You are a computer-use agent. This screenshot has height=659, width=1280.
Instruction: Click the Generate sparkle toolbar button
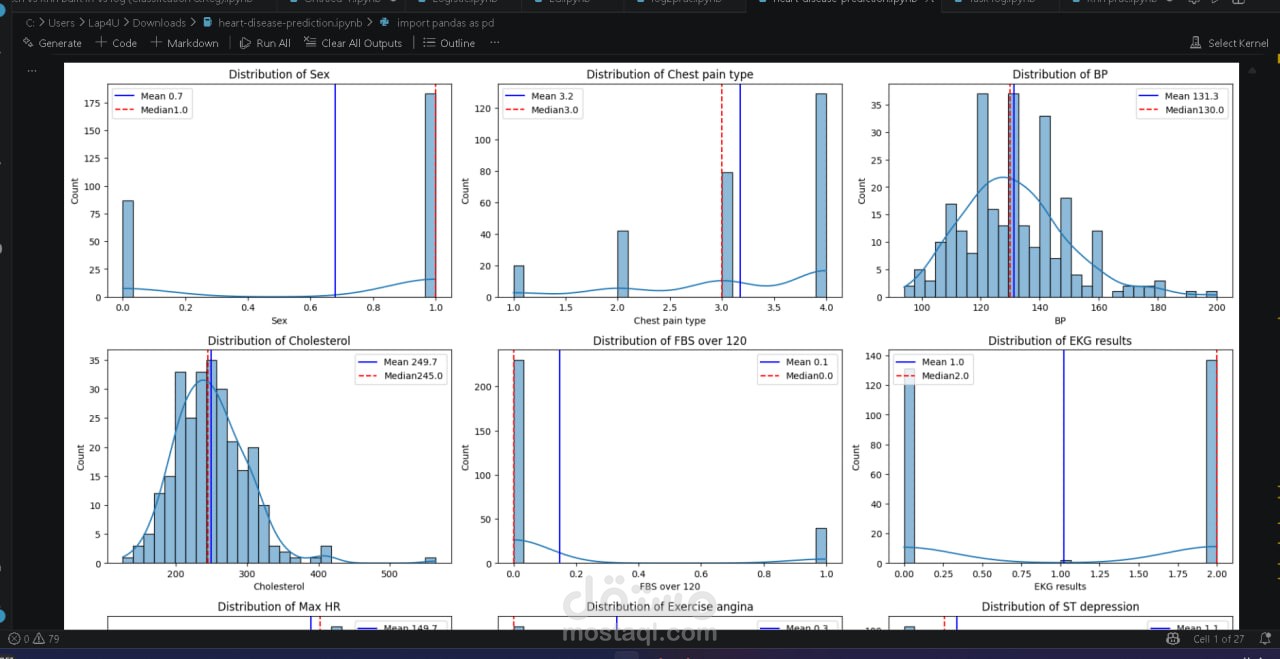(52, 43)
